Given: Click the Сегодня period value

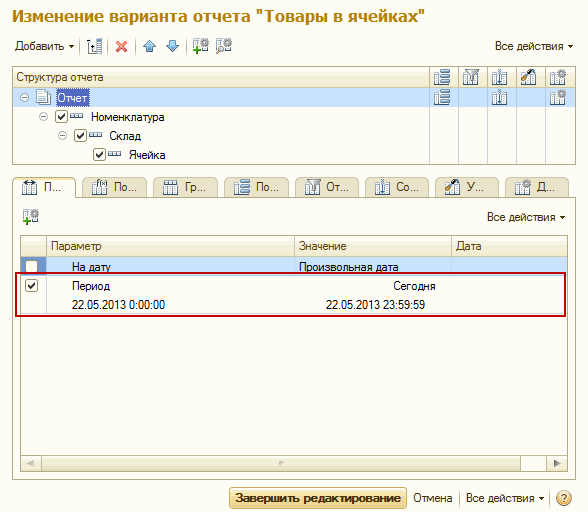Looking at the screenshot, I should coord(414,286).
